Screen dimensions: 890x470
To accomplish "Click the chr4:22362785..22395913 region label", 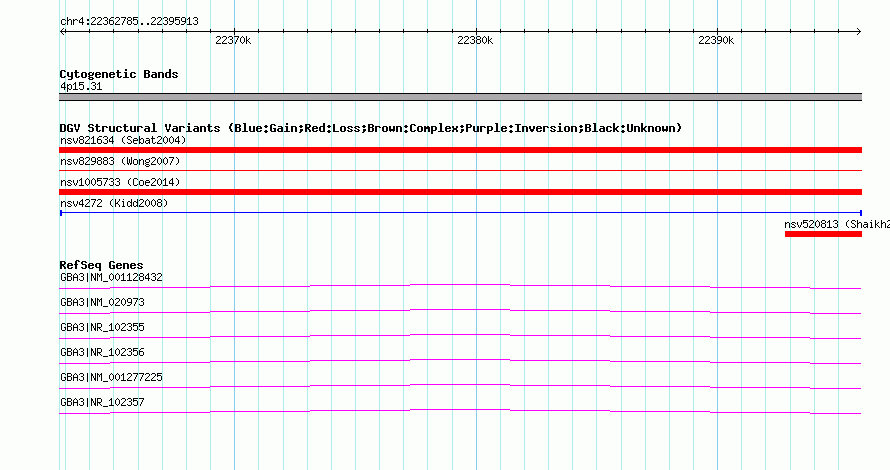I will [129, 22].
